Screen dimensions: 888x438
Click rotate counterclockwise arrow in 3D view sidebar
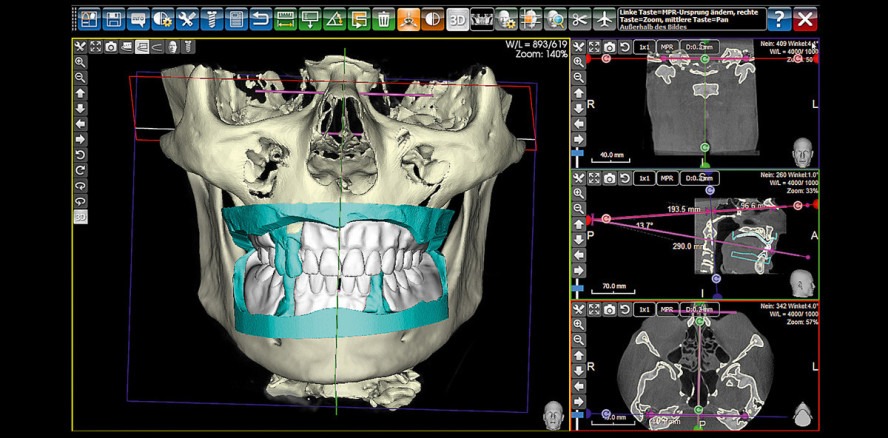tap(80, 155)
